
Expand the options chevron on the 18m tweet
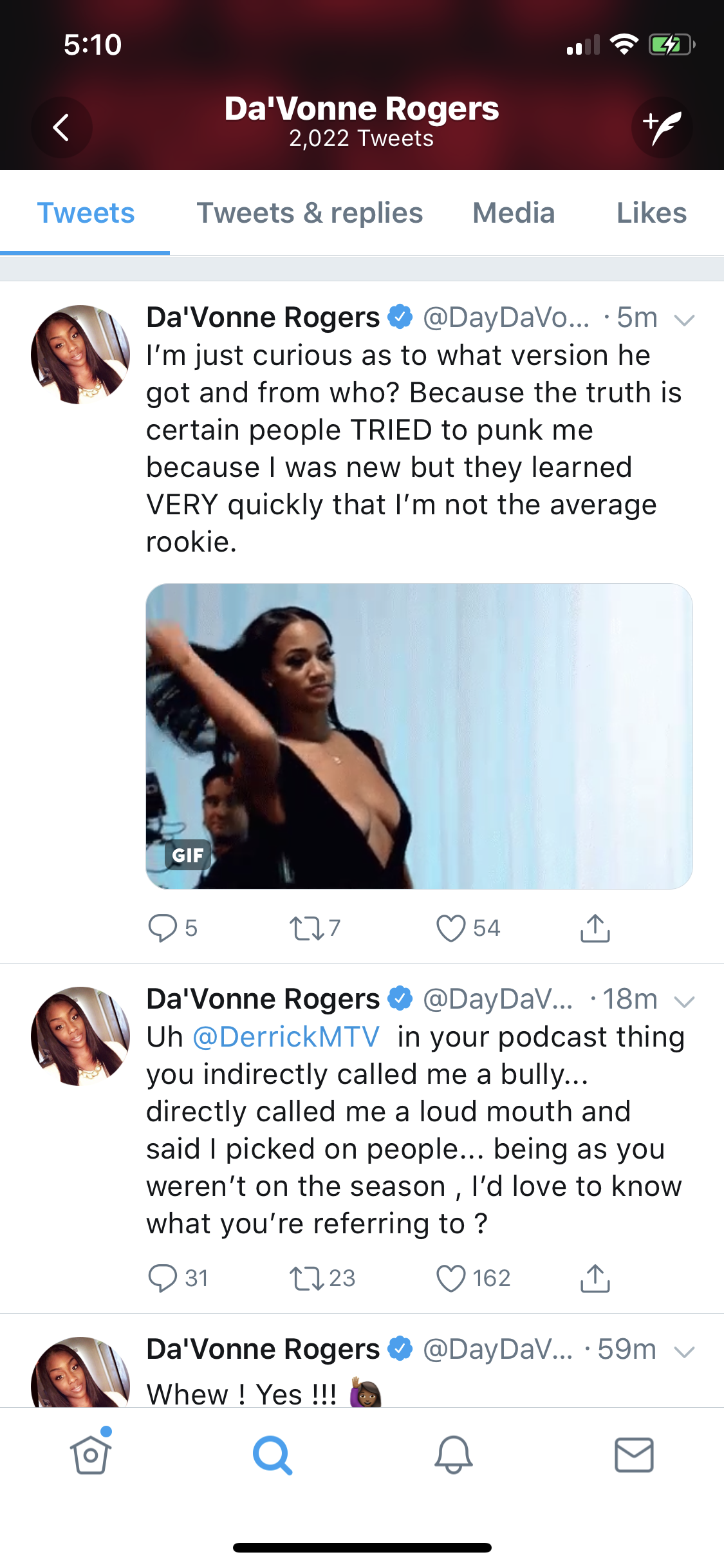[684, 1001]
